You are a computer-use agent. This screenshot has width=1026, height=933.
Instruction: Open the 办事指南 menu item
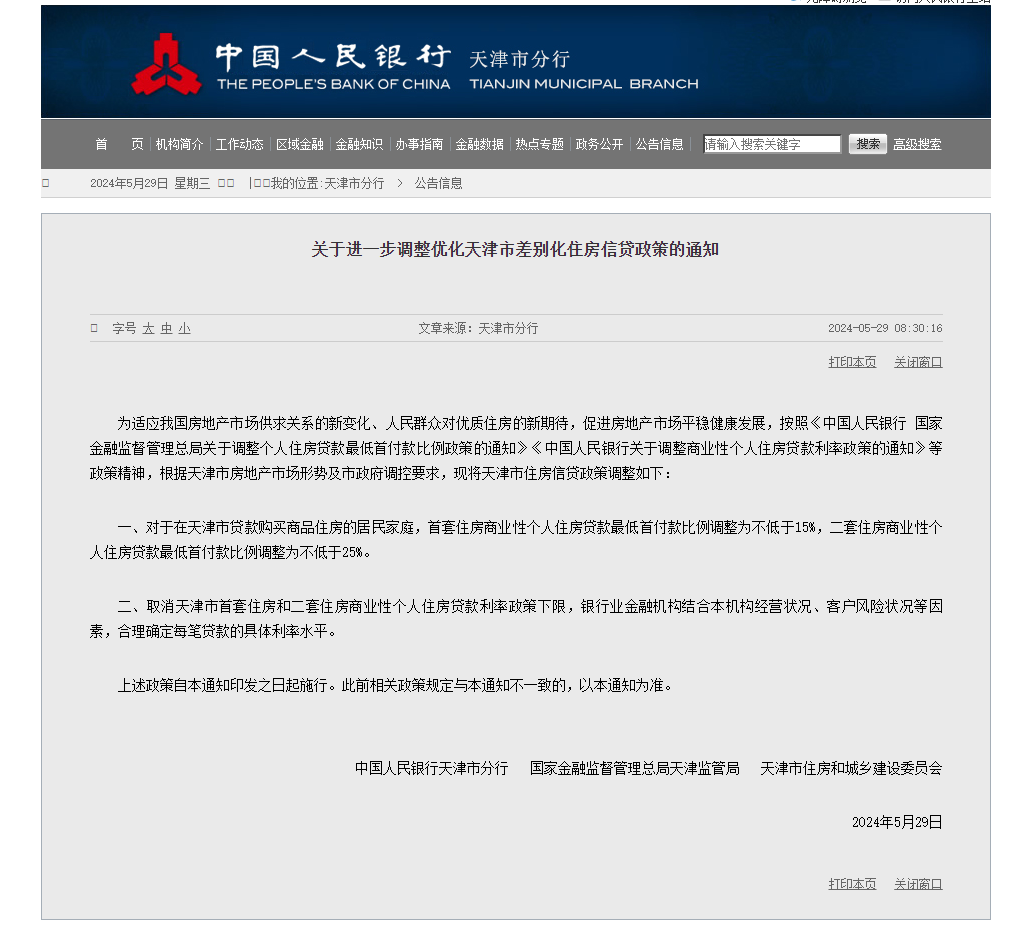(419, 144)
